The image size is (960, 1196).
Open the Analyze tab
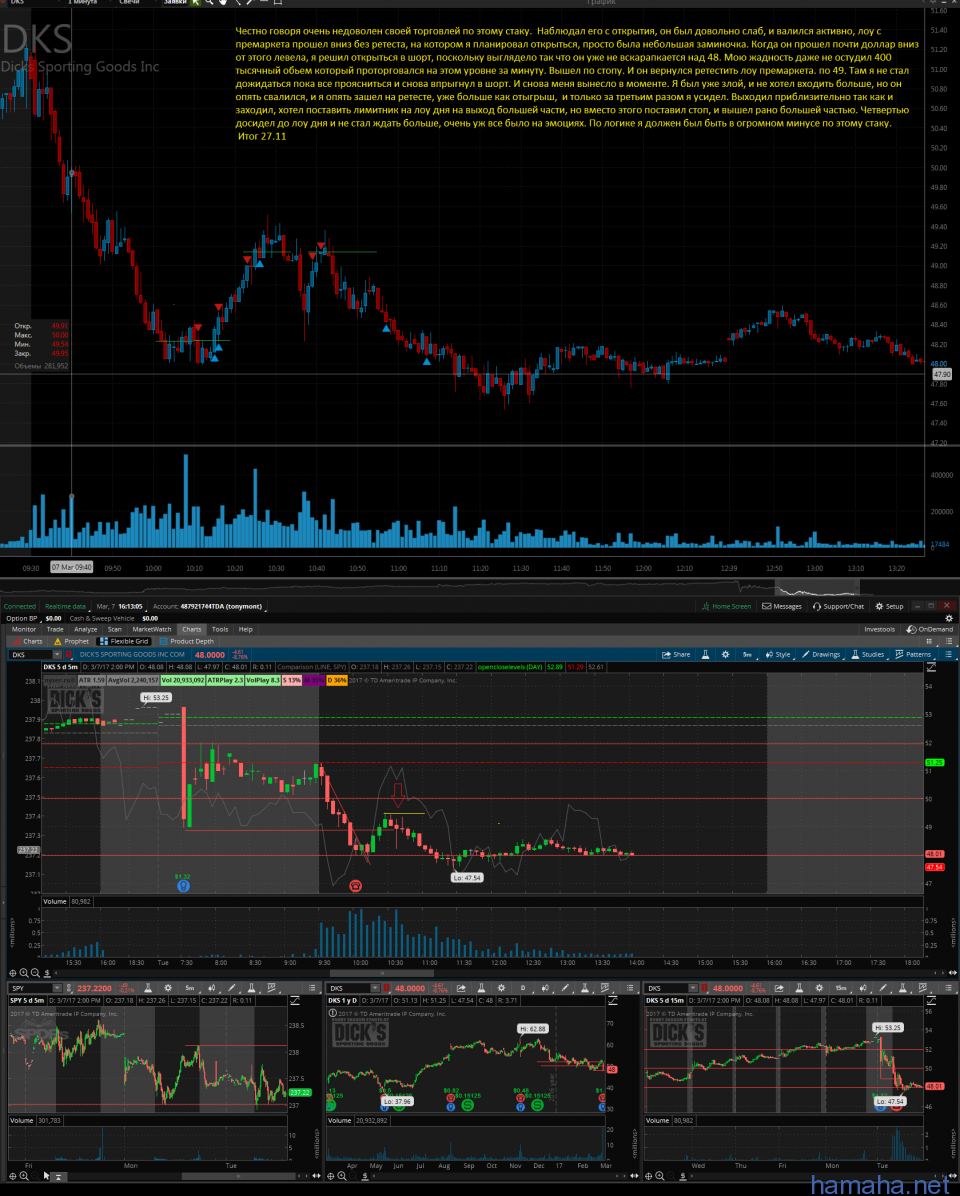(x=85, y=629)
